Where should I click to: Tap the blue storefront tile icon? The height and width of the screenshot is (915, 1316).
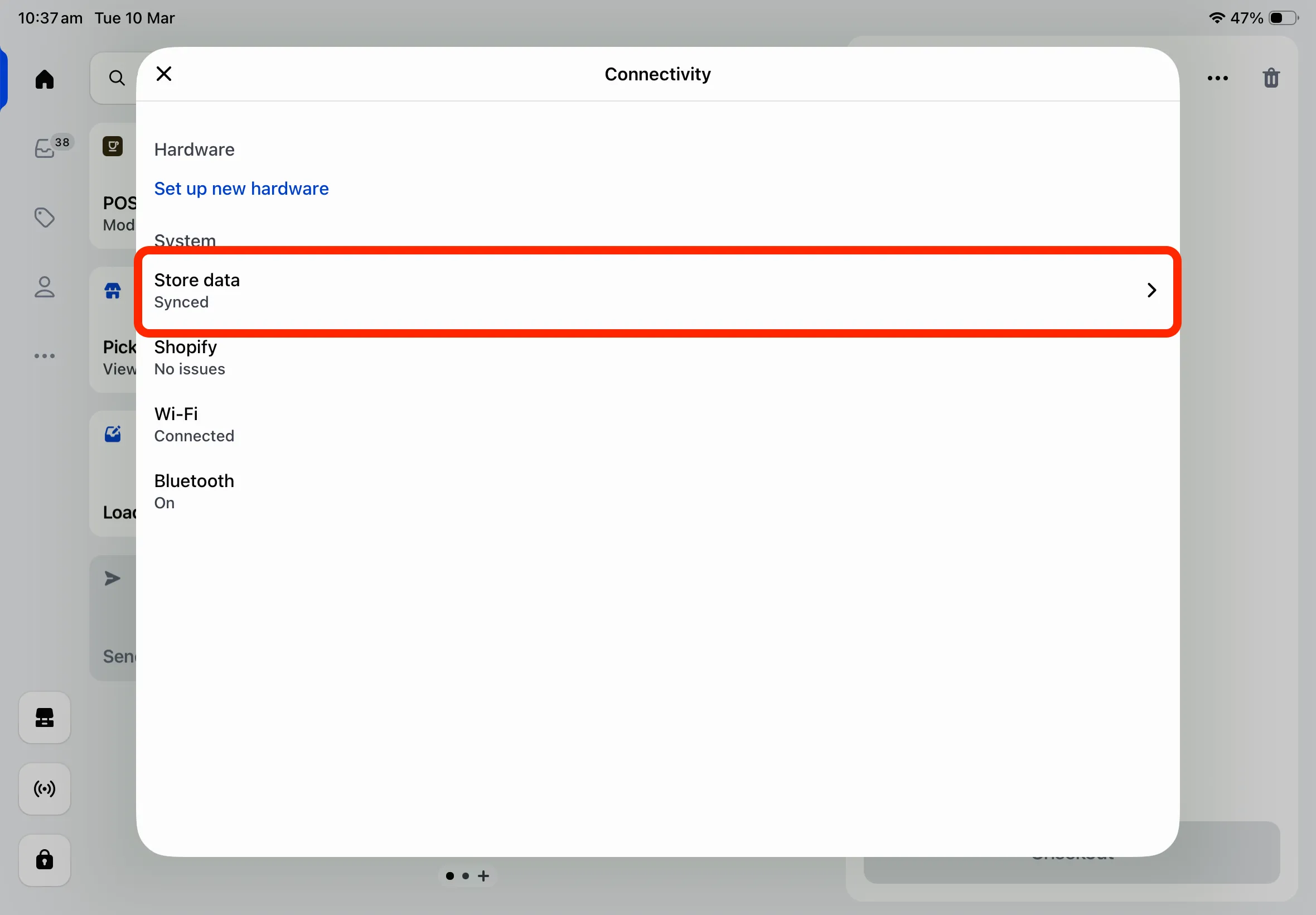(x=113, y=291)
